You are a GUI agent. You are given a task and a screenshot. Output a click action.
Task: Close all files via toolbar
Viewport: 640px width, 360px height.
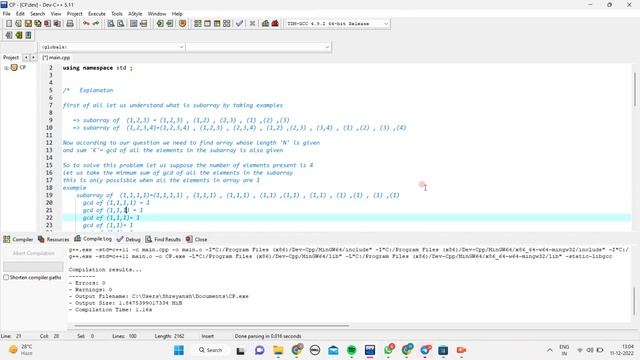pos(57,24)
